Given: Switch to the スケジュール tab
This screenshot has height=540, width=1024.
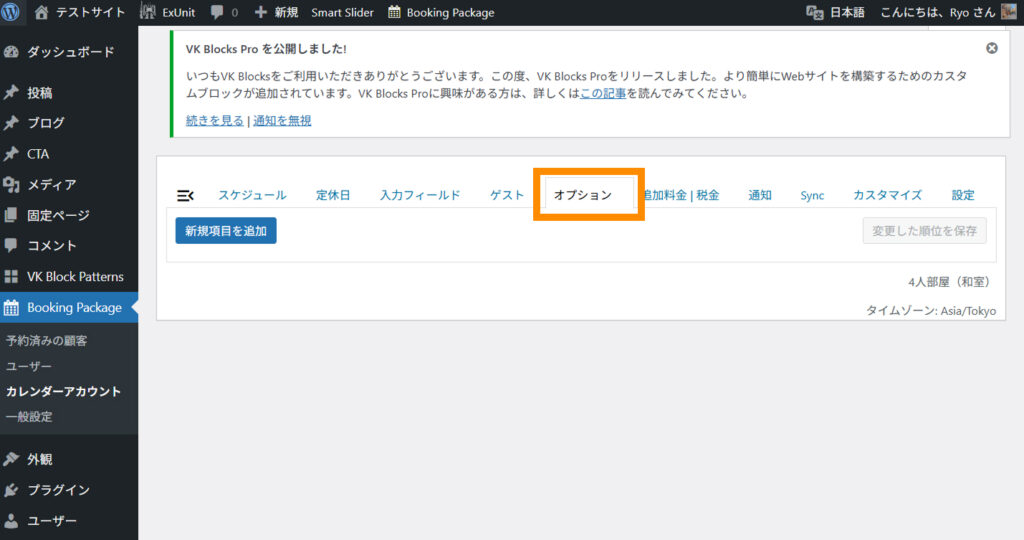Looking at the screenshot, I should (252, 195).
